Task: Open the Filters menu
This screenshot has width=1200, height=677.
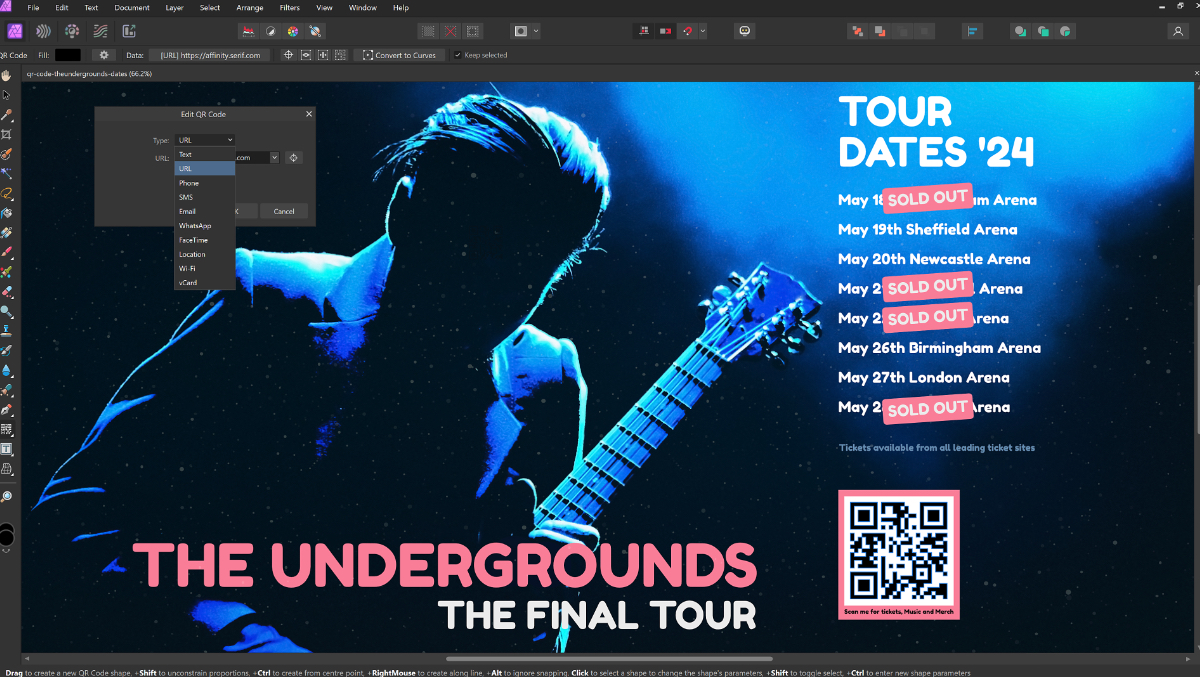Action: (289, 8)
